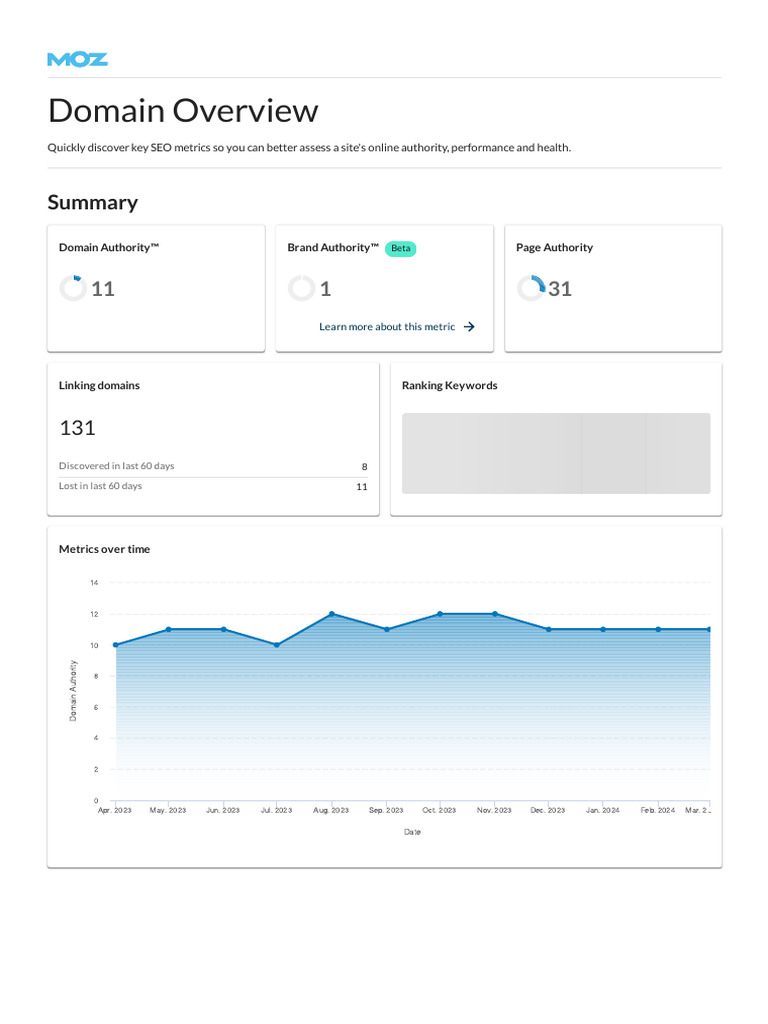The height and width of the screenshot is (1024, 768).
Task: Select the Domain Authority value 11
Action: click(103, 289)
